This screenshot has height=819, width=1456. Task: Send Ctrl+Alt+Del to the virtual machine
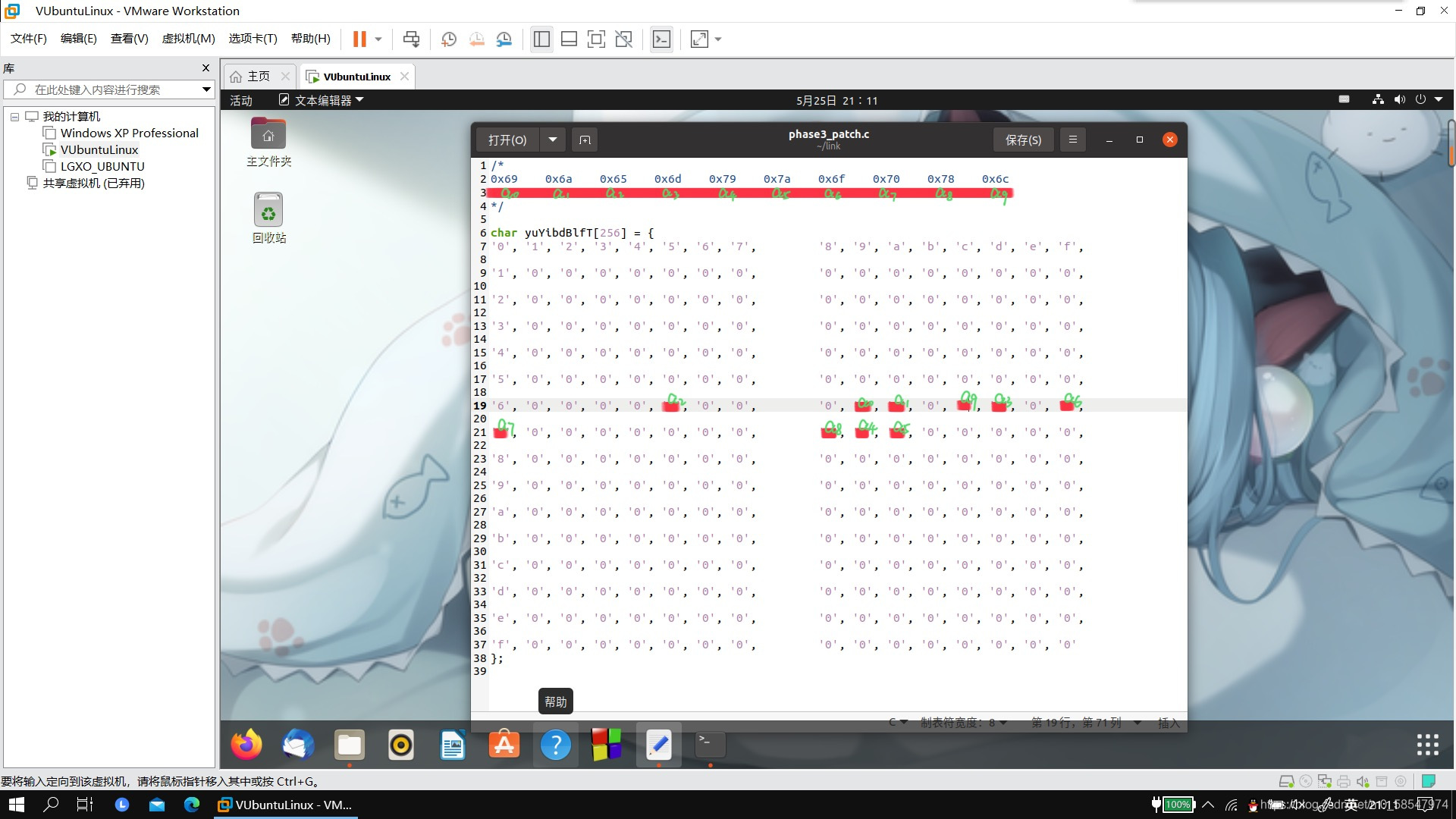411,39
